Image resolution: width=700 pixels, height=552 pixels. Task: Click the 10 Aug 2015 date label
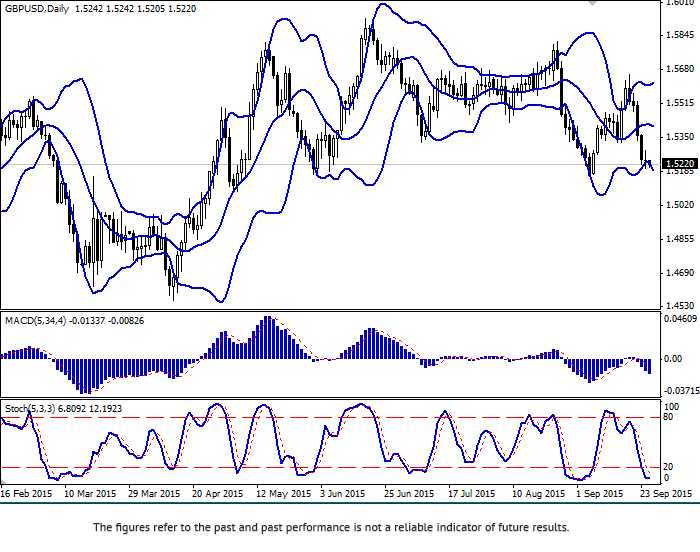pos(538,494)
